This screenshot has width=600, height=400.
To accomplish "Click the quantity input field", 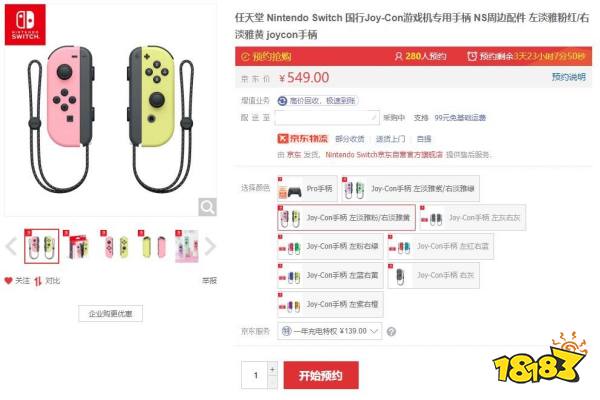I will pyautogui.click(x=255, y=375).
